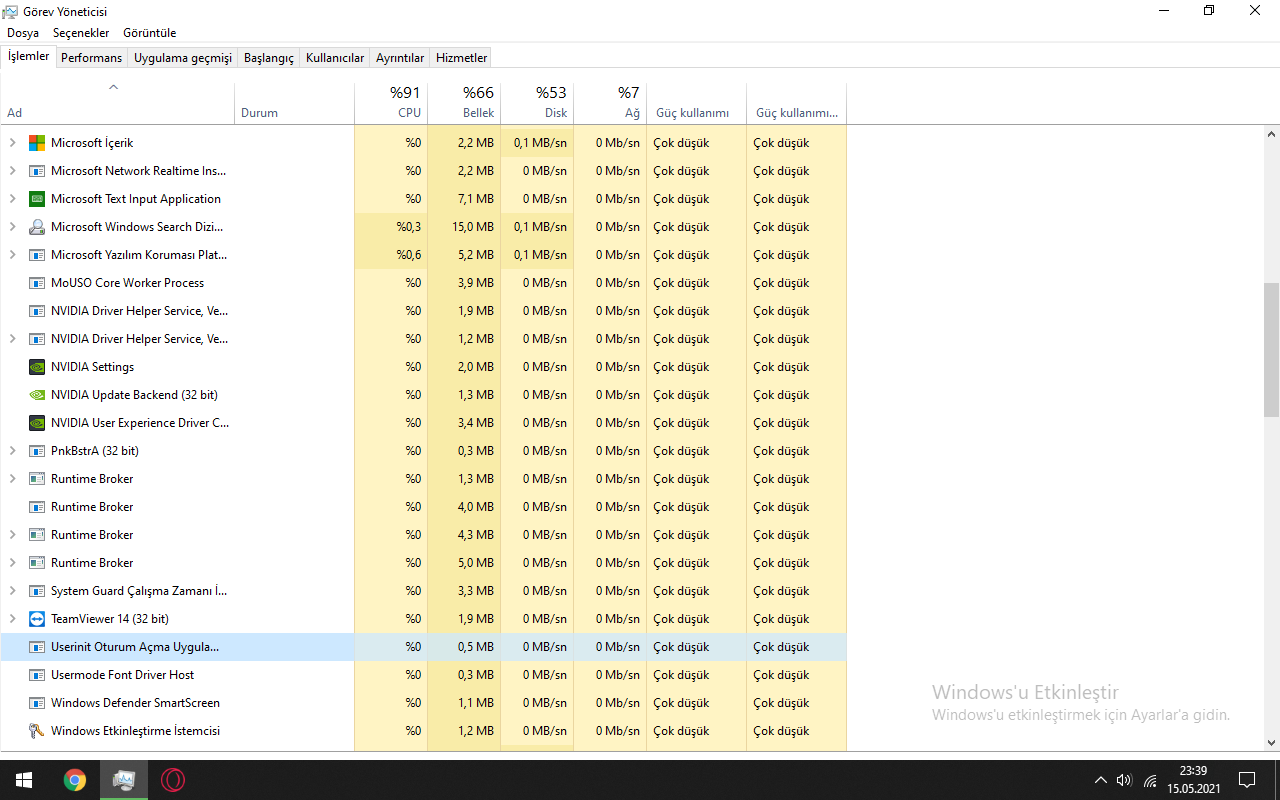The width and height of the screenshot is (1280, 800).
Task: Click the MoUSO Core Worker Process icon
Action: click(x=37, y=283)
